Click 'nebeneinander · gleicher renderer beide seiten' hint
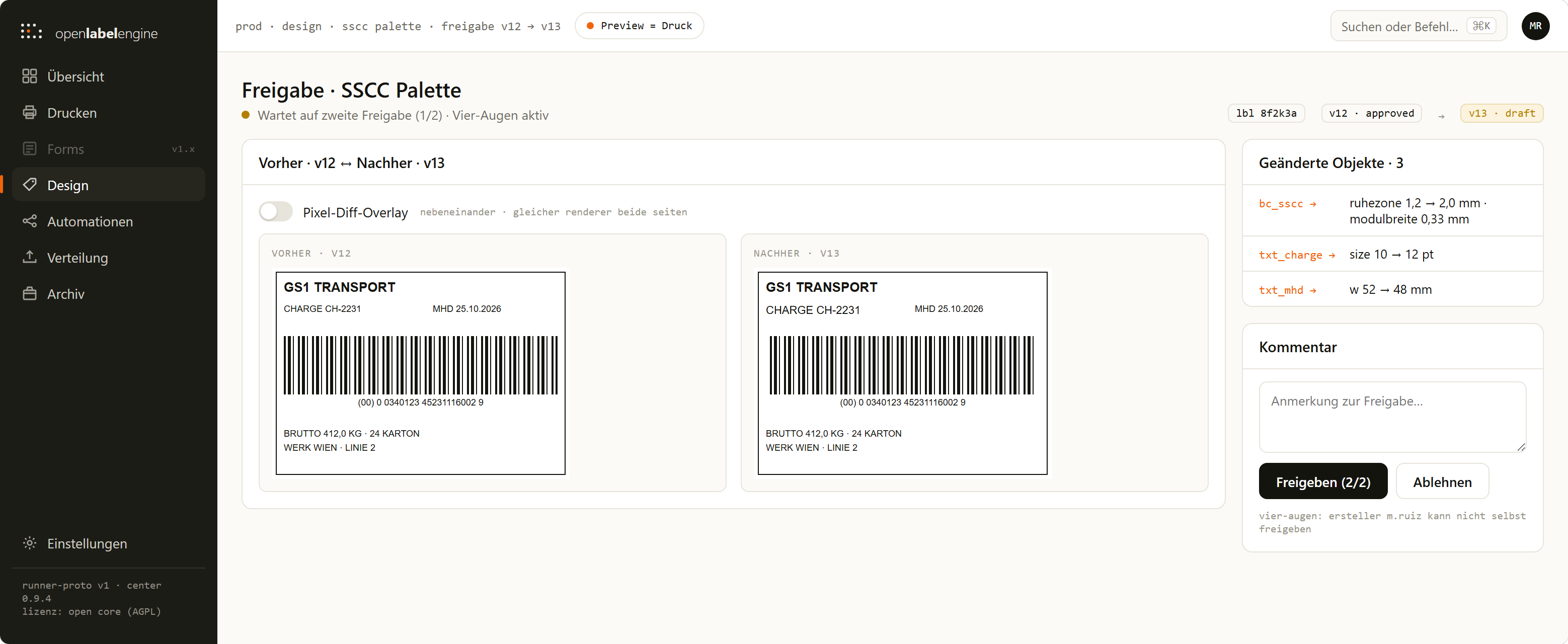This screenshot has height=644, width=1568. pyautogui.click(x=554, y=212)
